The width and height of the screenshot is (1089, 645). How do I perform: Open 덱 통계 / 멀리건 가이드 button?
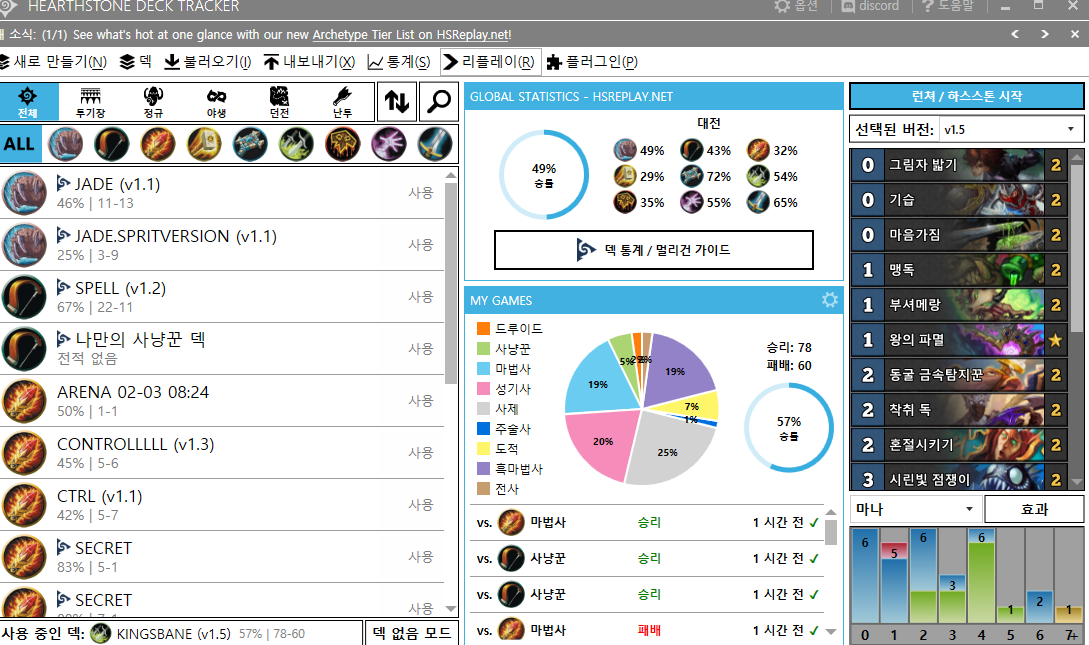654,250
